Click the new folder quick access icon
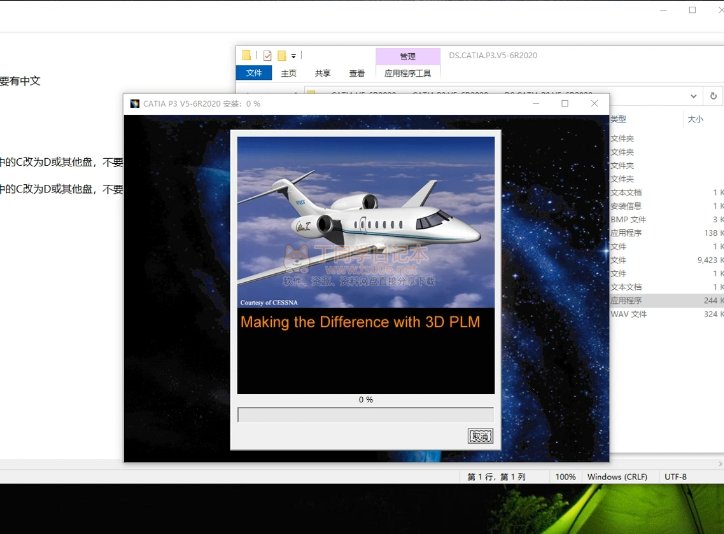 (x=282, y=55)
